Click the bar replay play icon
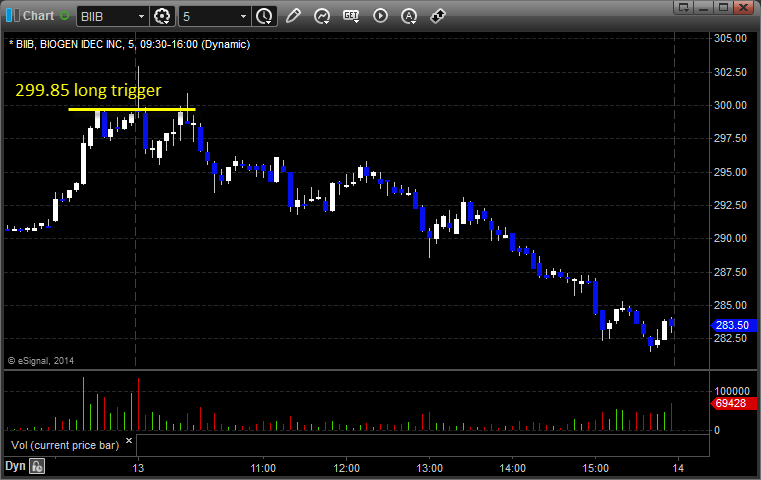The height and width of the screenshot is (480, 761). pyautogui.click(x=380, y=16)
